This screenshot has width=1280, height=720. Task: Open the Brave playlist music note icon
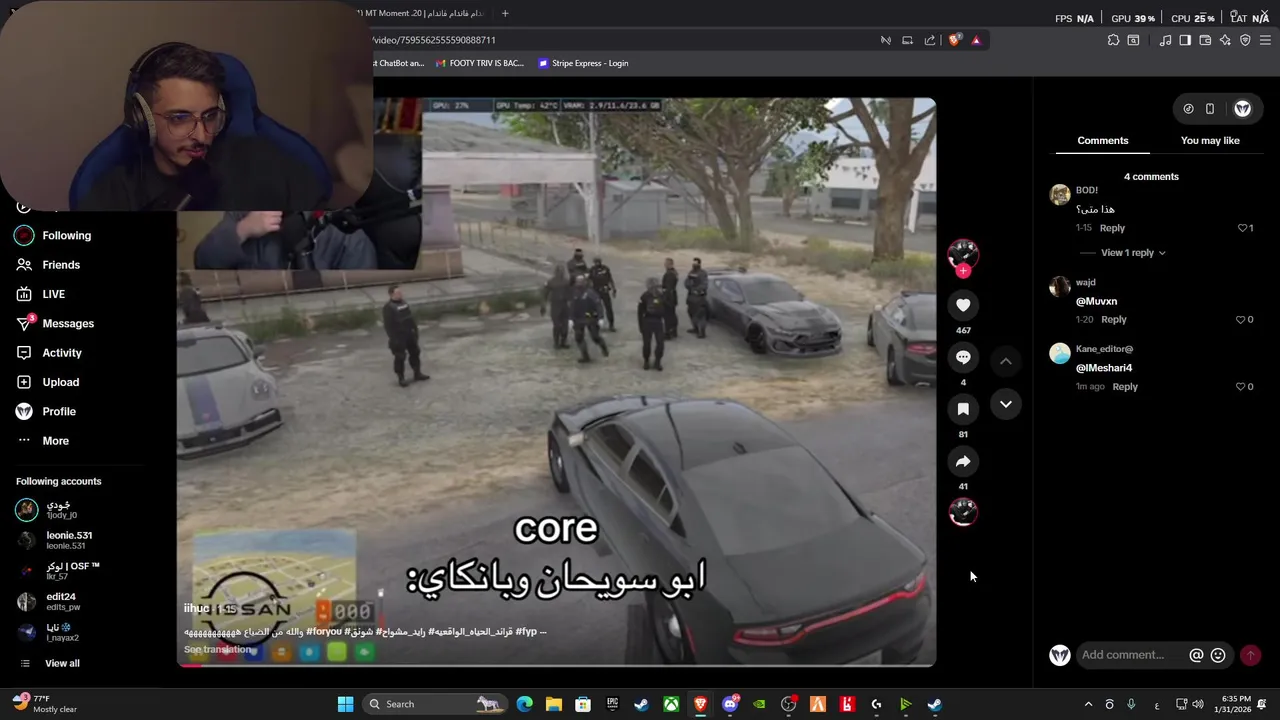[1165, 40]
